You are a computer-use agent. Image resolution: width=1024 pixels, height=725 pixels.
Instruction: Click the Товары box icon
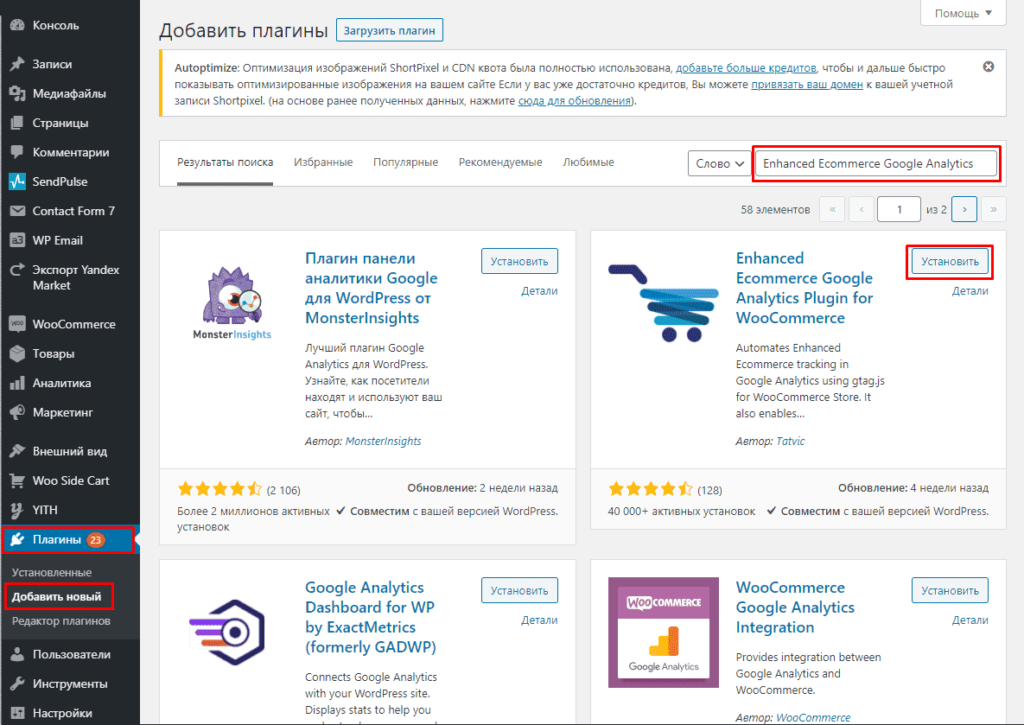(18, 353)
